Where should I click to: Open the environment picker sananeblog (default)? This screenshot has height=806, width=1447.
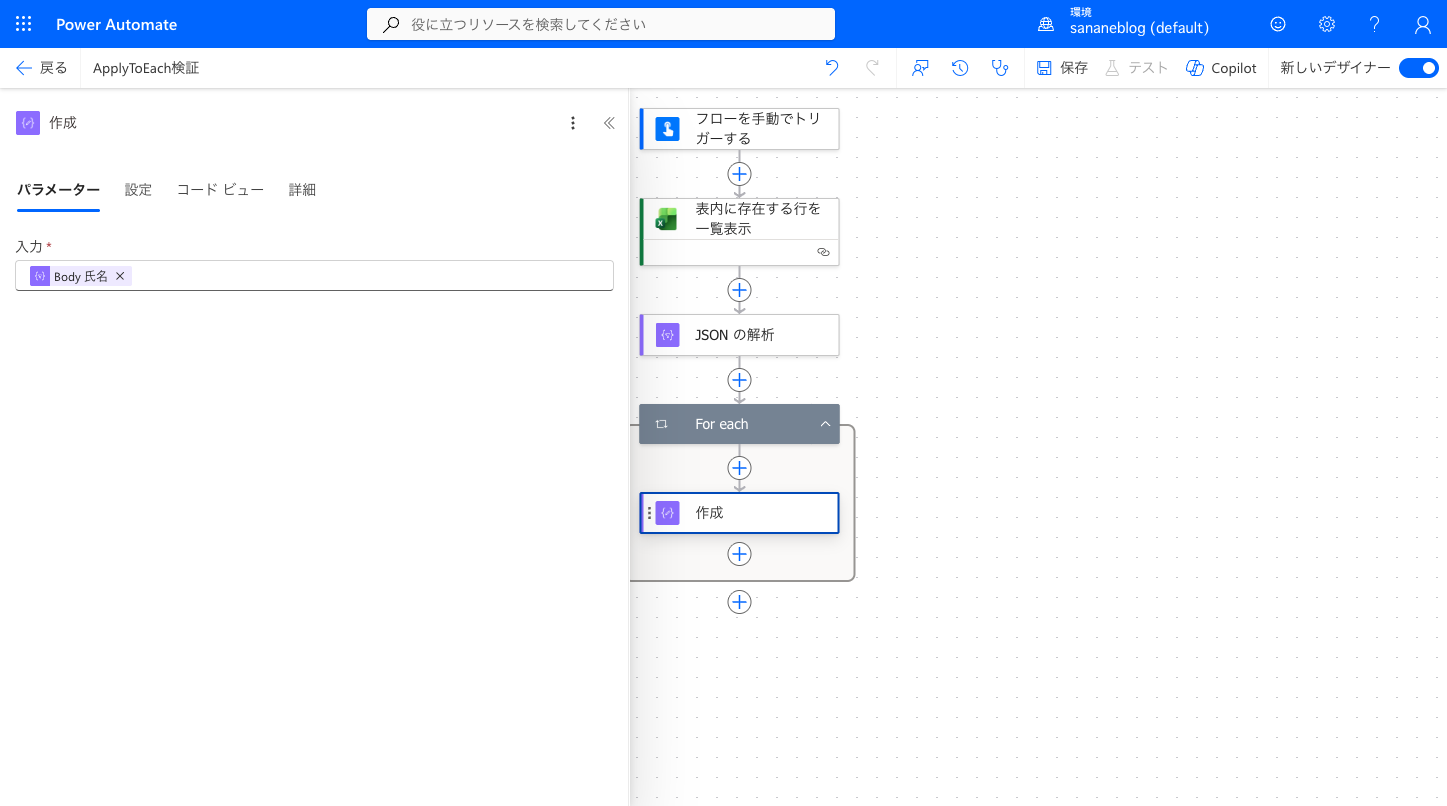pyautogui.click(x=1139, y=28)
